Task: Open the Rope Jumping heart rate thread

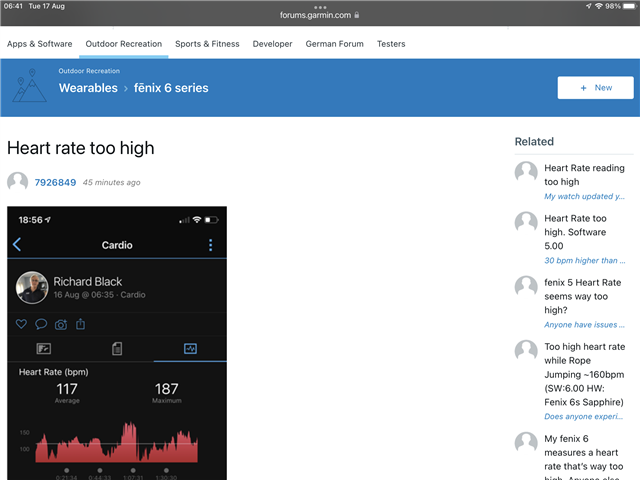Action: click(584, 374)
